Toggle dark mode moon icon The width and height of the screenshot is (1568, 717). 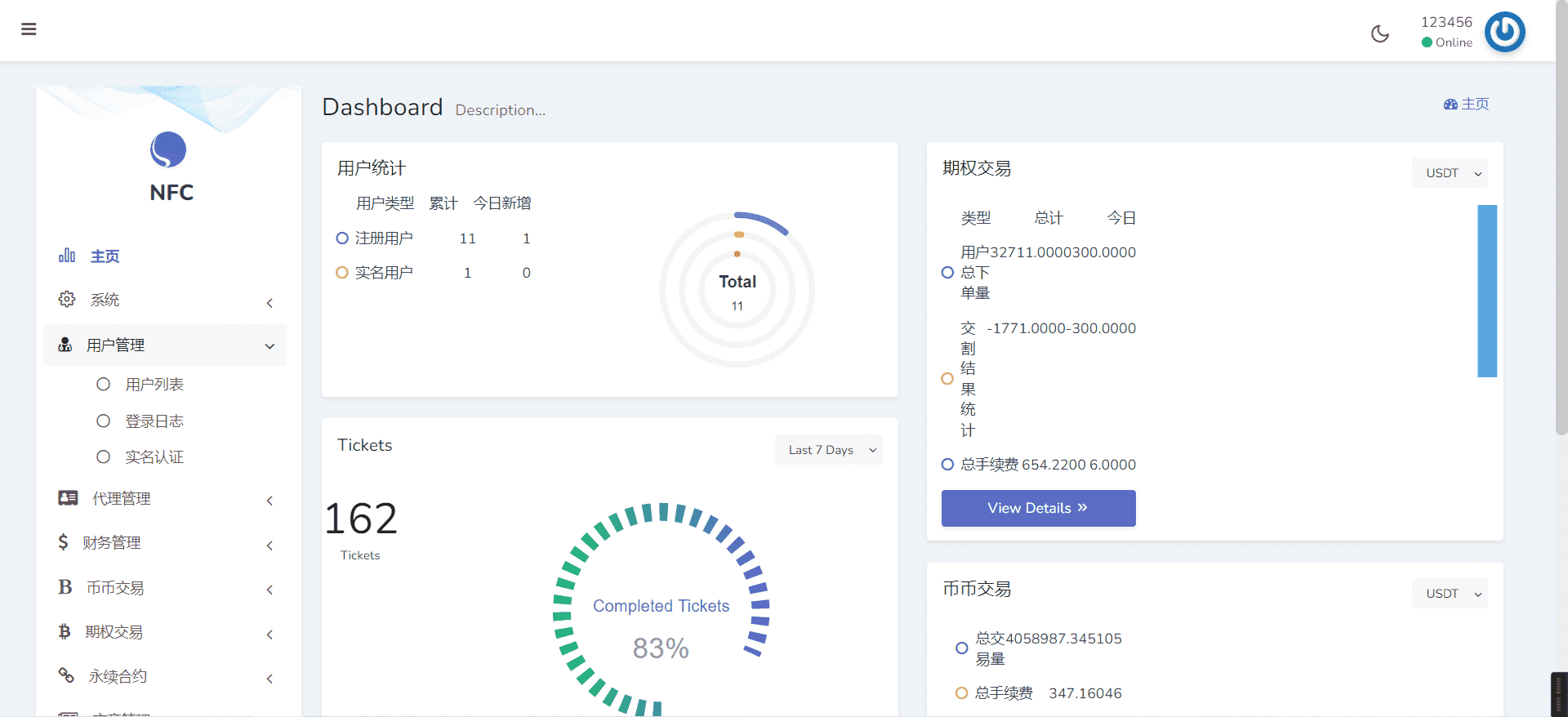pyautogui.click(x=1379, y=33)
